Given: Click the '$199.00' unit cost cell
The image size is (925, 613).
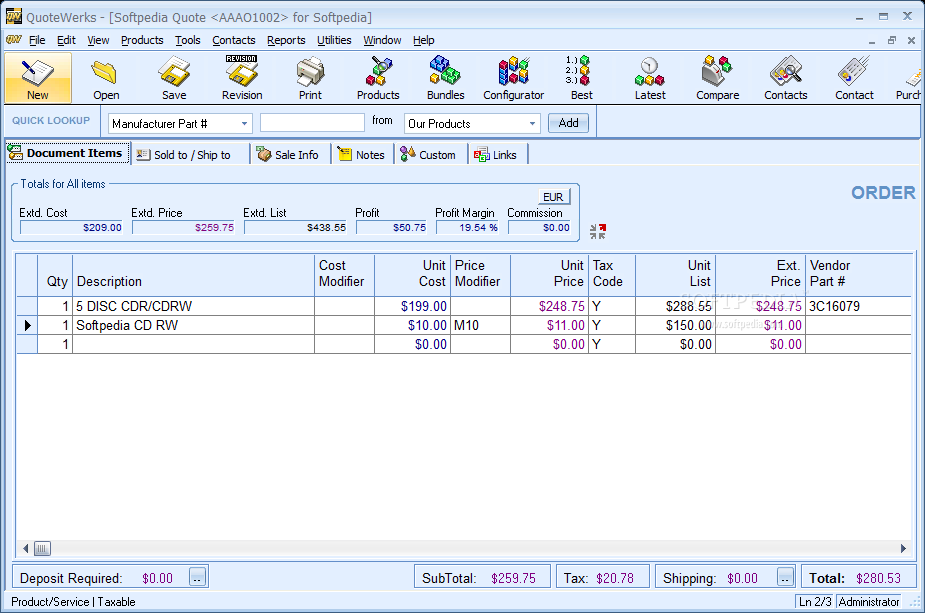Looking at the screenshot, I should pos(412,306).
